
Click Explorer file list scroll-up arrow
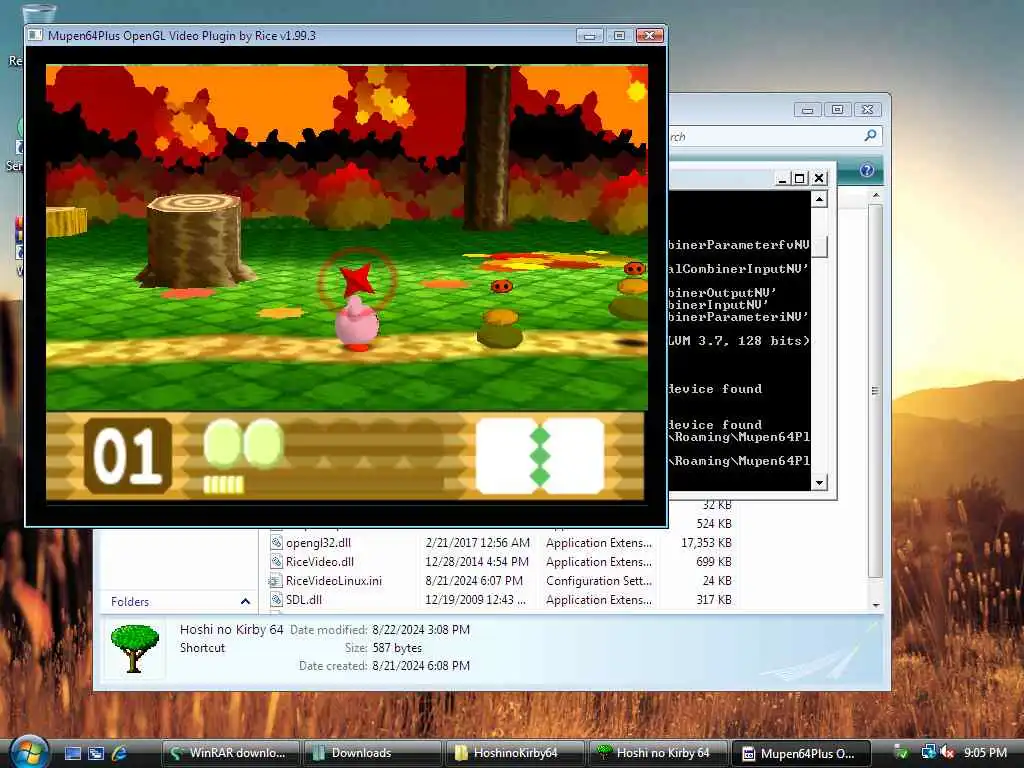[876, 196]
